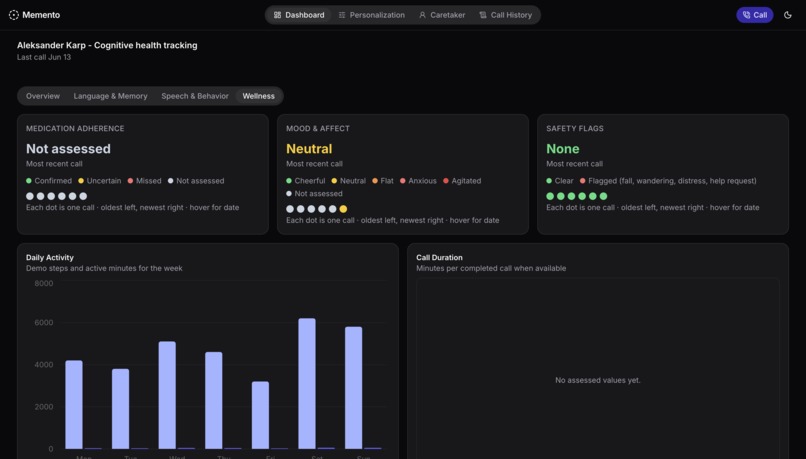Click the Monday steps bar
Screen dimensions: 806x459
(x=74, y=405)
